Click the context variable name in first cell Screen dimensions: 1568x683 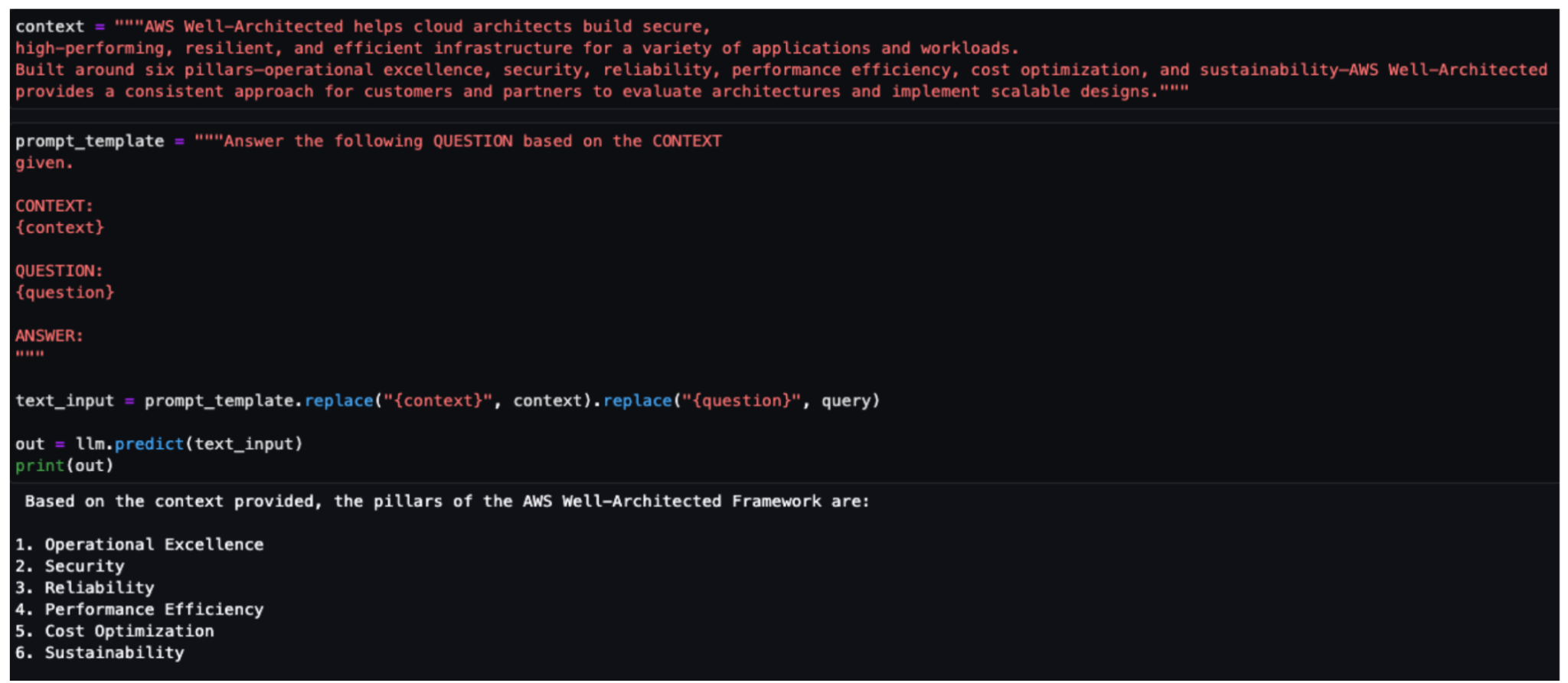pyautogui.click(x=50, y=27)
